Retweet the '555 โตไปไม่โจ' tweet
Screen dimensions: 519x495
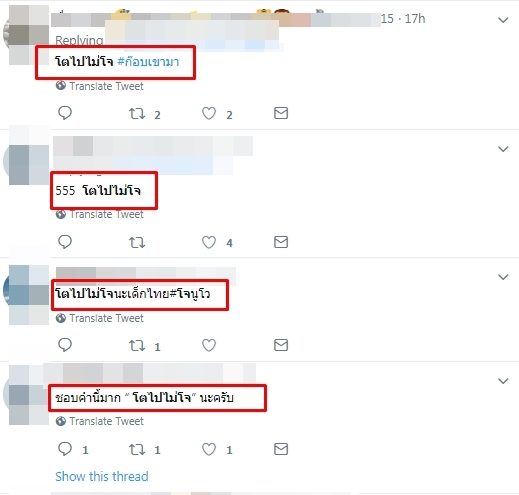pyautogui.click(x=137, y=242)
